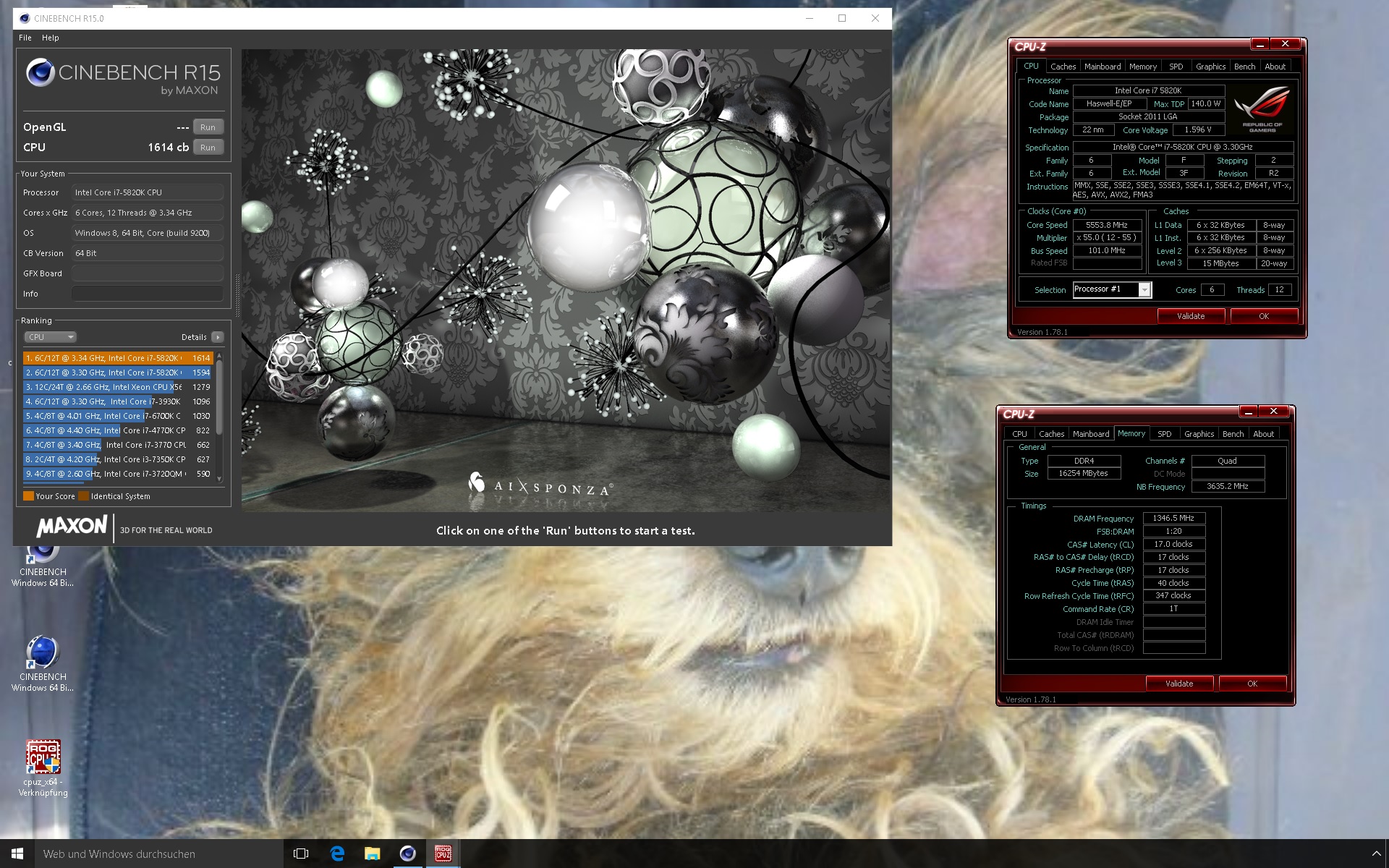Open About tab in lower CPU-Z window
Image resolution: width=1389 pixels, height=868 pixels.
1263,434
